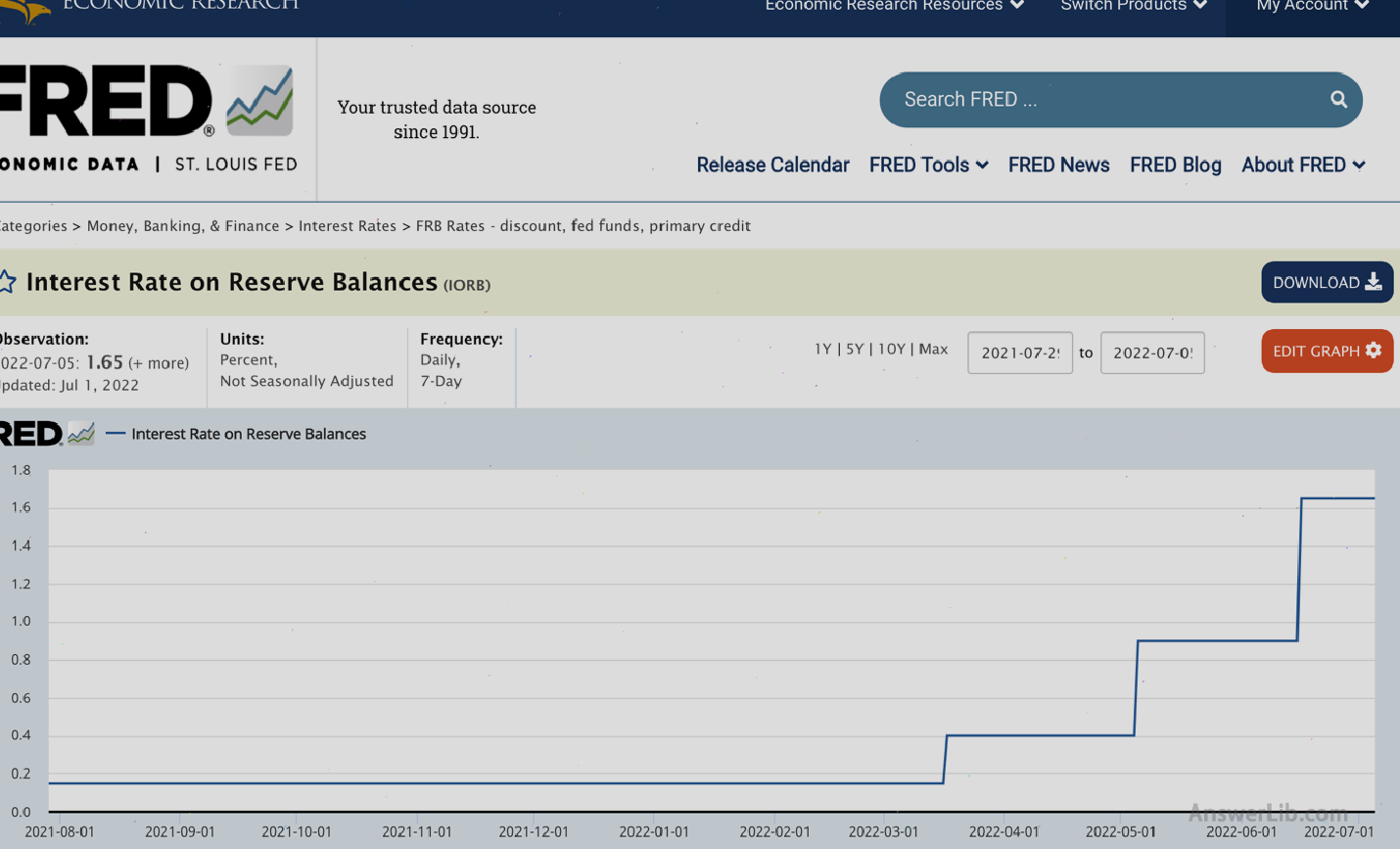Click the ST. LOUIS FED logo text
Screen dimensions: 1400x849
coord(236,164)
